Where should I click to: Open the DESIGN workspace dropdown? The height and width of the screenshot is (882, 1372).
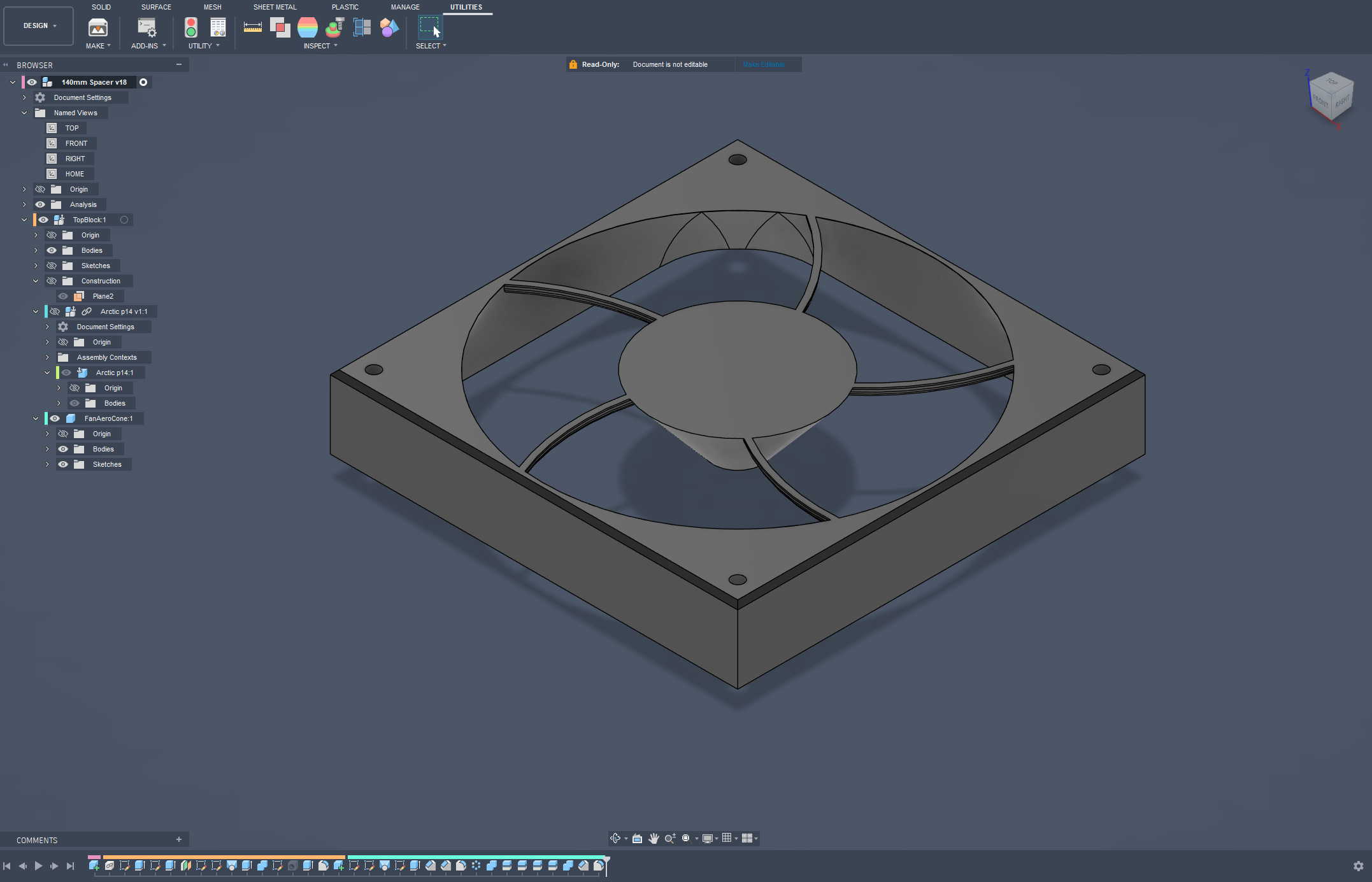pos(39,26)
